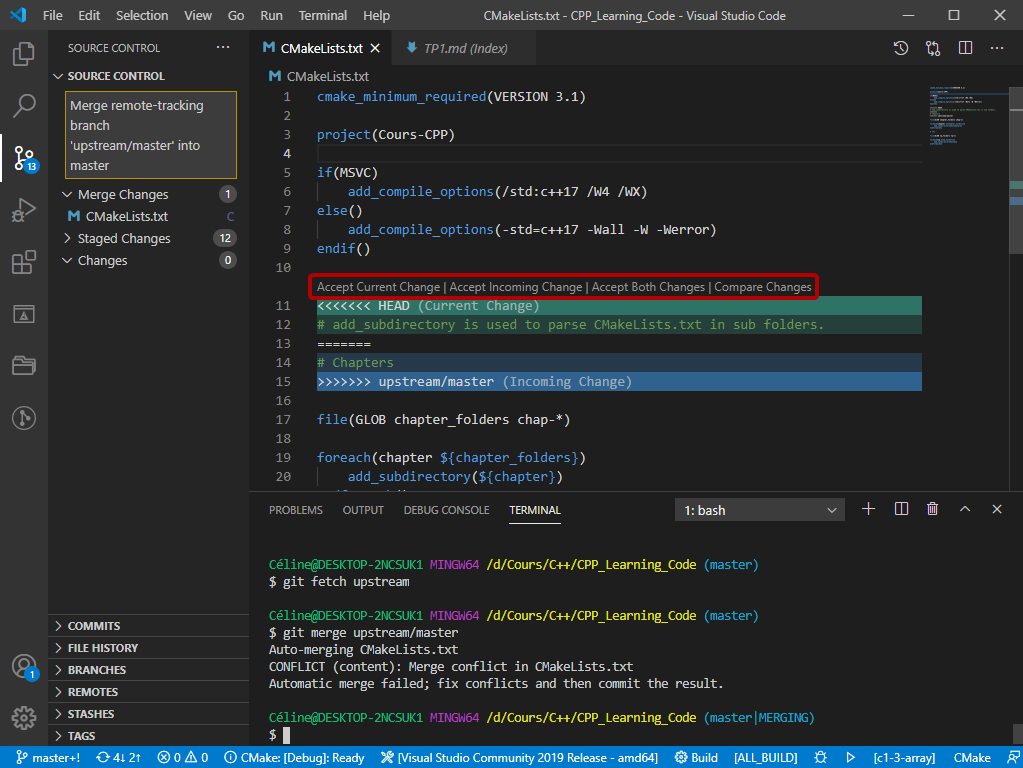The height and width of the screenshot is (768, 1023).
Task: Click the master+! branch indicator in status bar
Action: pos(48,758)
